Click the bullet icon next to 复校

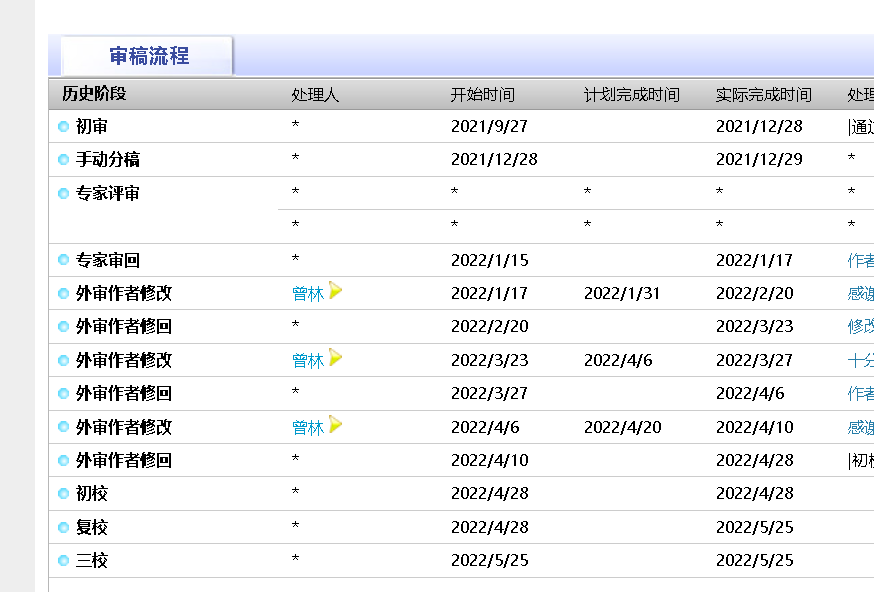coord(64,528)
